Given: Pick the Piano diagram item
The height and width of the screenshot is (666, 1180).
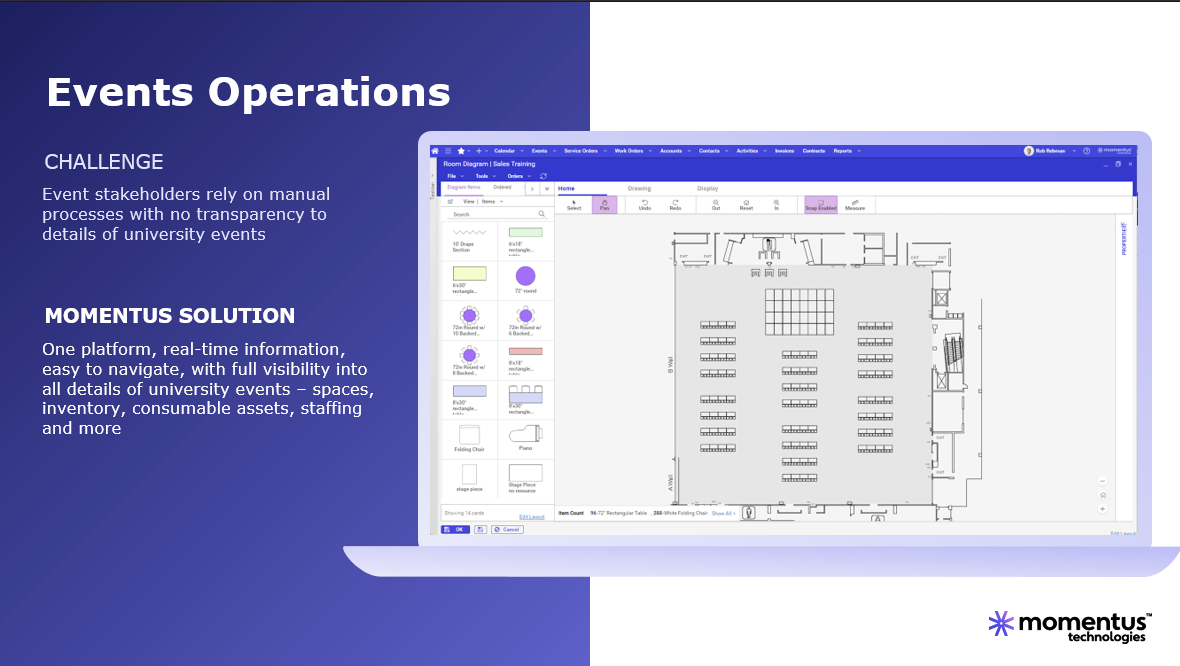Looking at the screenshot, I should pos(525,438).
